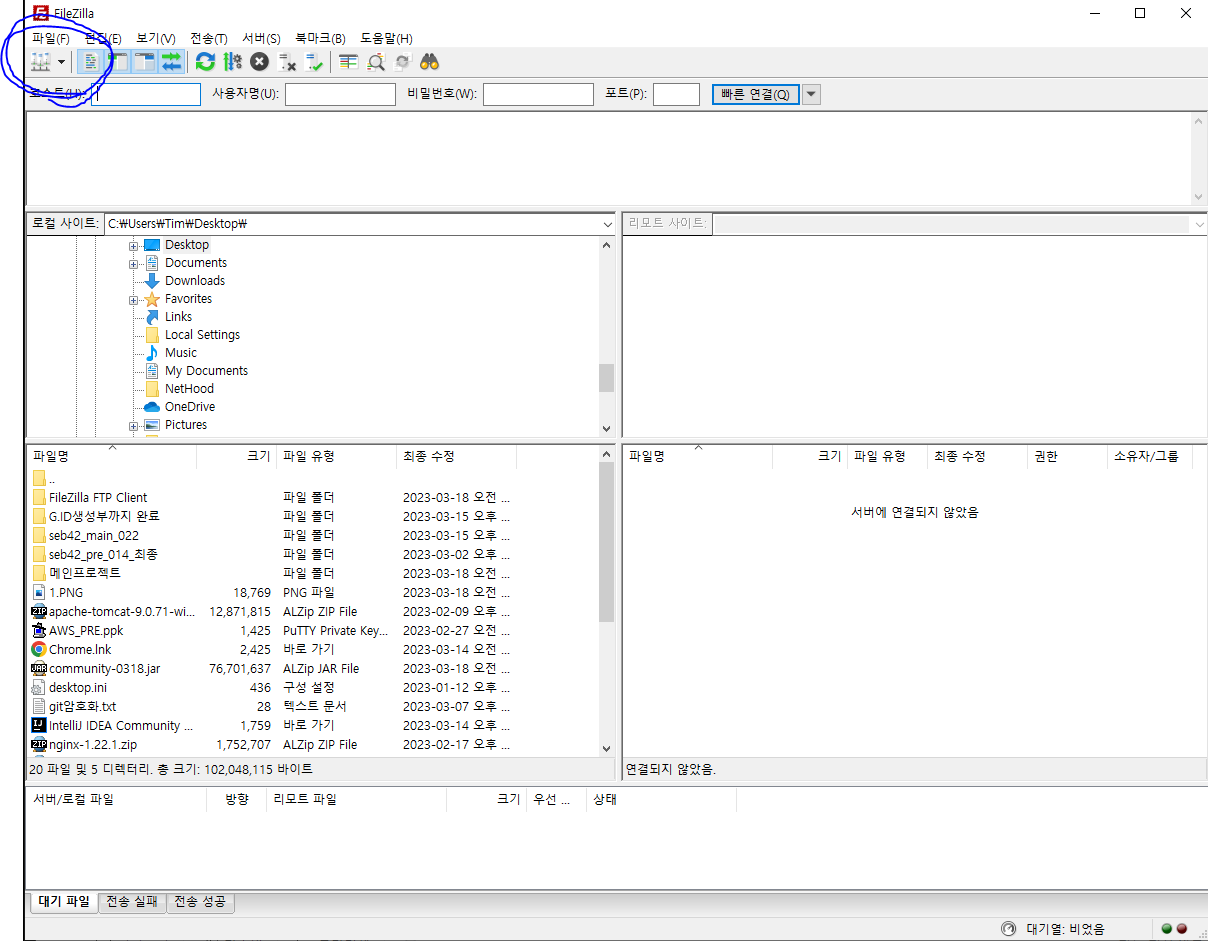Viewport: 1208px width, 941px height.
Task: Open the local site path dropdown
Action: [607, 225]
